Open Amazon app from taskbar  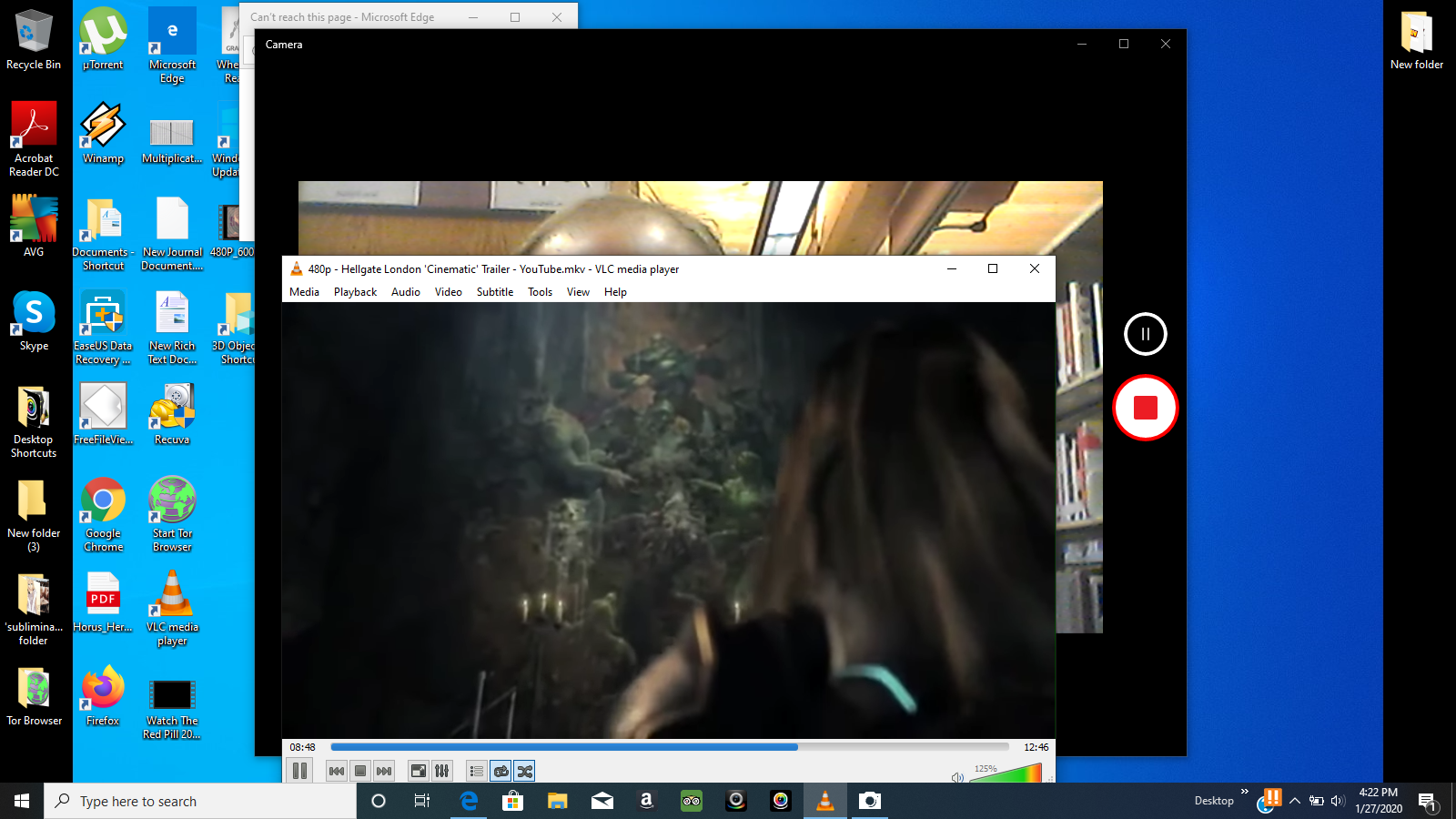pos(647,801)
